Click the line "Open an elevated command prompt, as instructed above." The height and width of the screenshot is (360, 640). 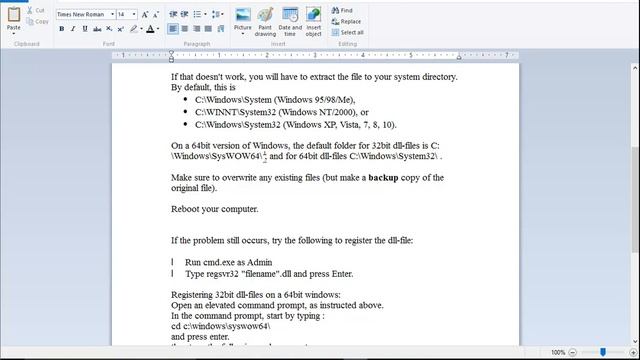coord(277,305)
